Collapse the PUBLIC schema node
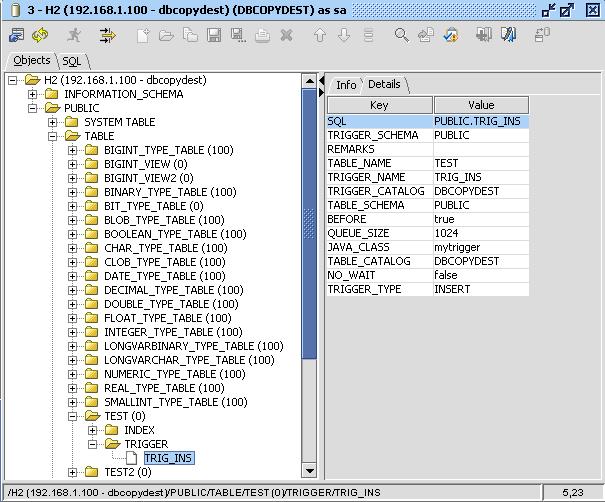 (x=32, y=108)
